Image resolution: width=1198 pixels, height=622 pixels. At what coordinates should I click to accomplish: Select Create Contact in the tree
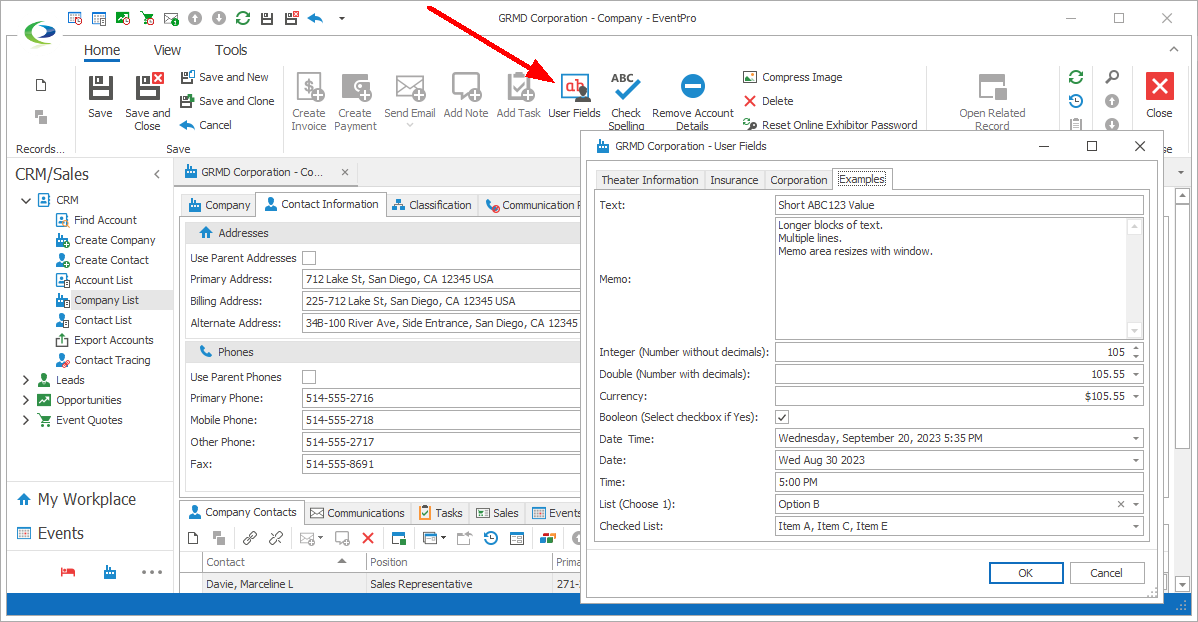102,260
